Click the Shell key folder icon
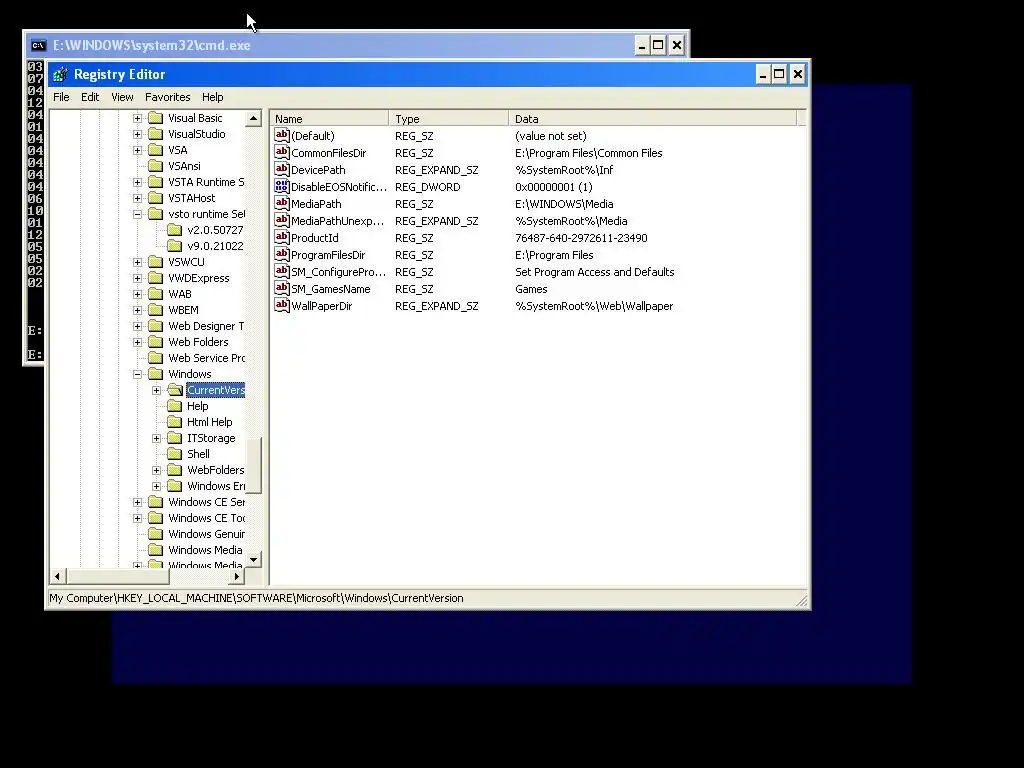This screenshot has height=768, width=1024. click(174, 454)
